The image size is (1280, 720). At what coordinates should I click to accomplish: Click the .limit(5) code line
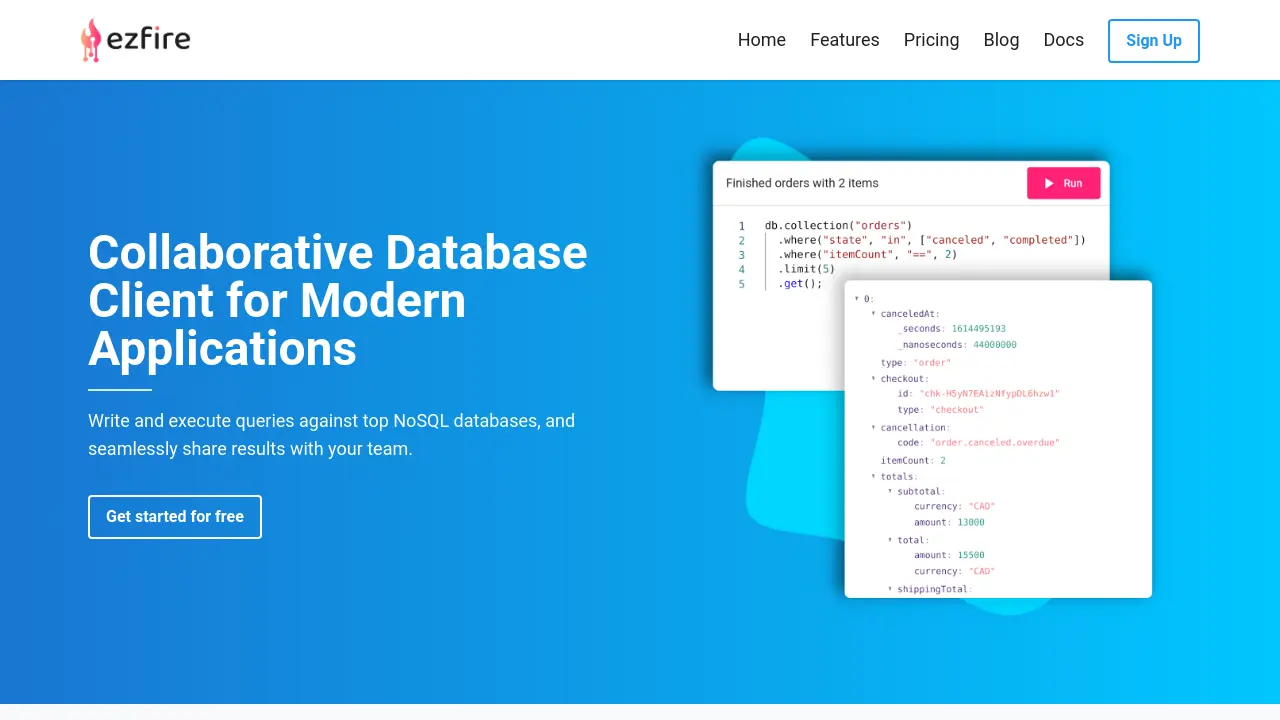(808, 269)
